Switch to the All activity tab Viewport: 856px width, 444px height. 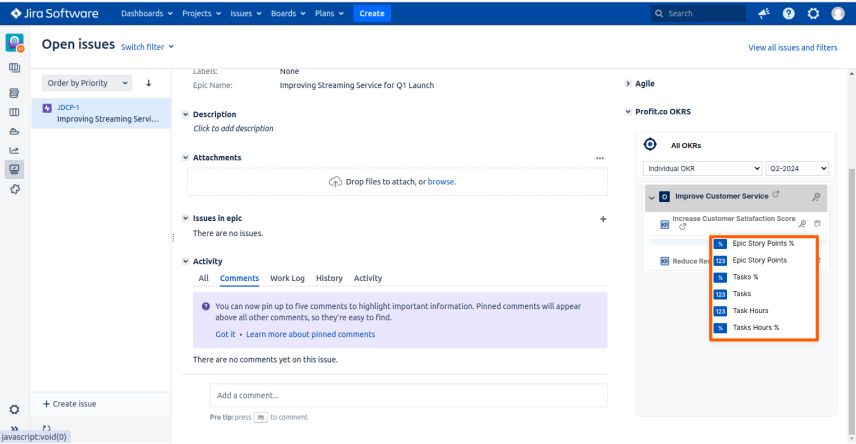204,278
